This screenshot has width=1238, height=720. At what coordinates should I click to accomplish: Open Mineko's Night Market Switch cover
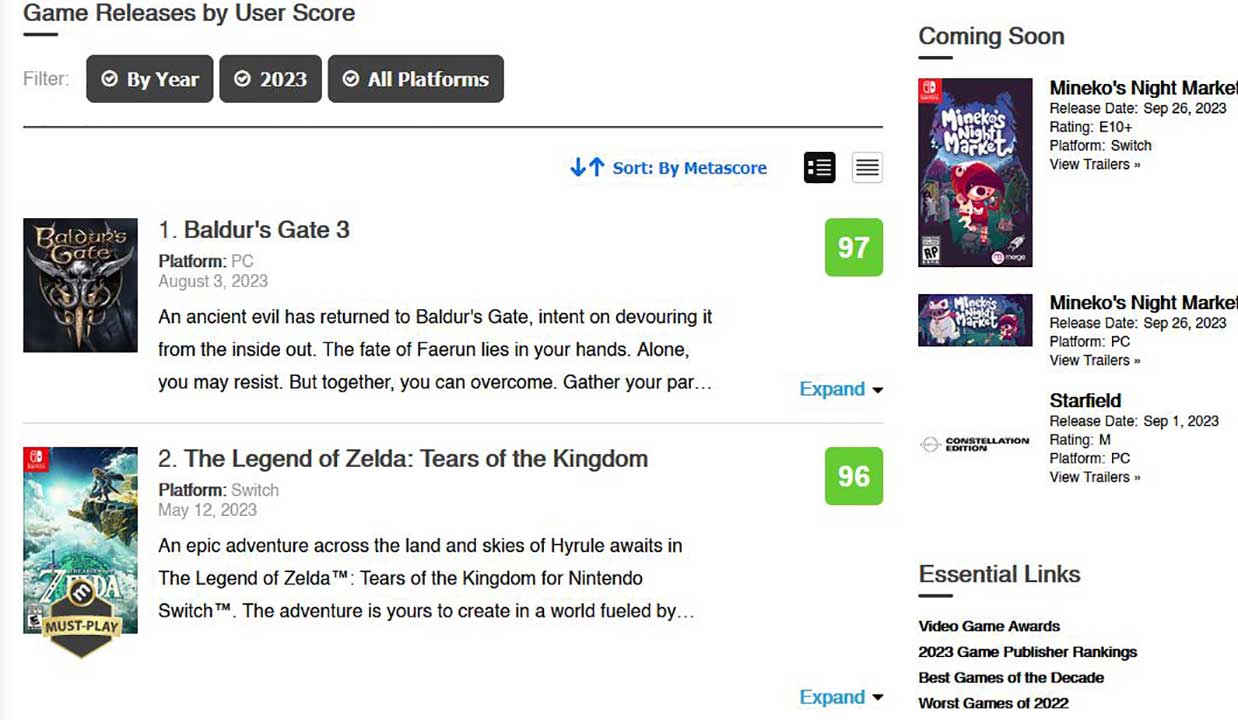pos(975,172)
